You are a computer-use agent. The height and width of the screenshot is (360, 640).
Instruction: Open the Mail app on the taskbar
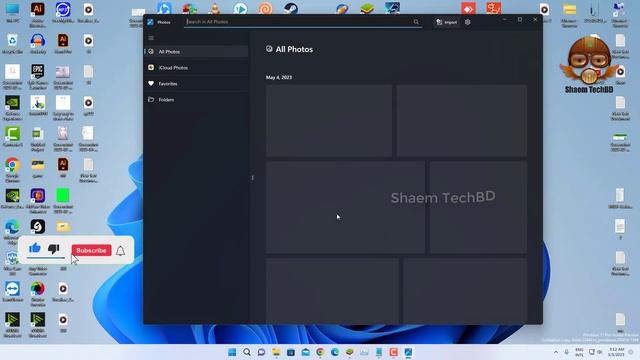coord(306,352)
